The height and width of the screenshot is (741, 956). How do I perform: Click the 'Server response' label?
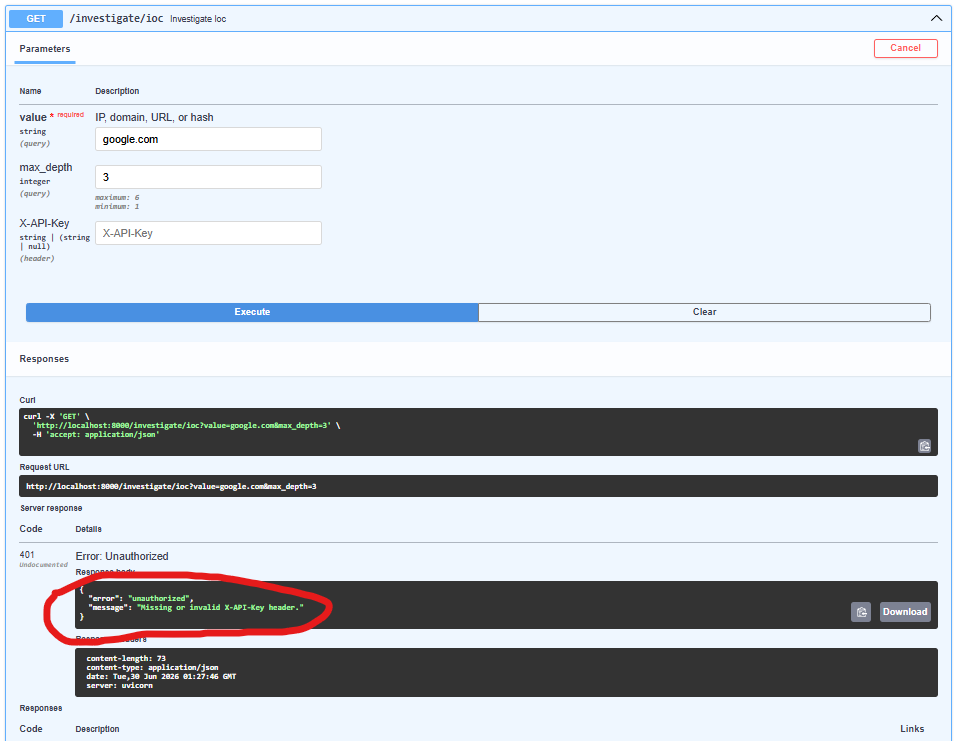coord(51,508)
